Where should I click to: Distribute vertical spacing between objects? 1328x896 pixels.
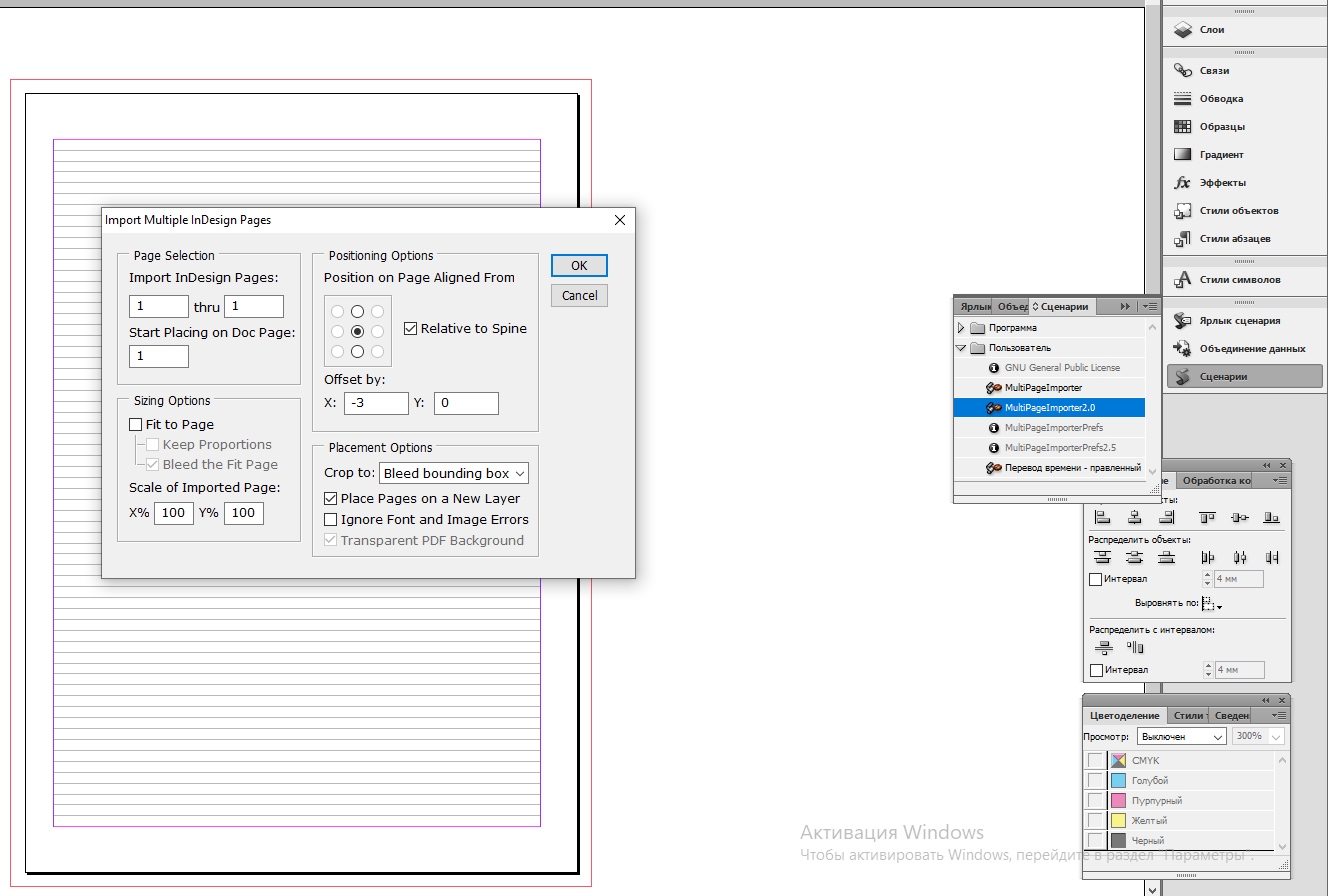(1104, 647)
